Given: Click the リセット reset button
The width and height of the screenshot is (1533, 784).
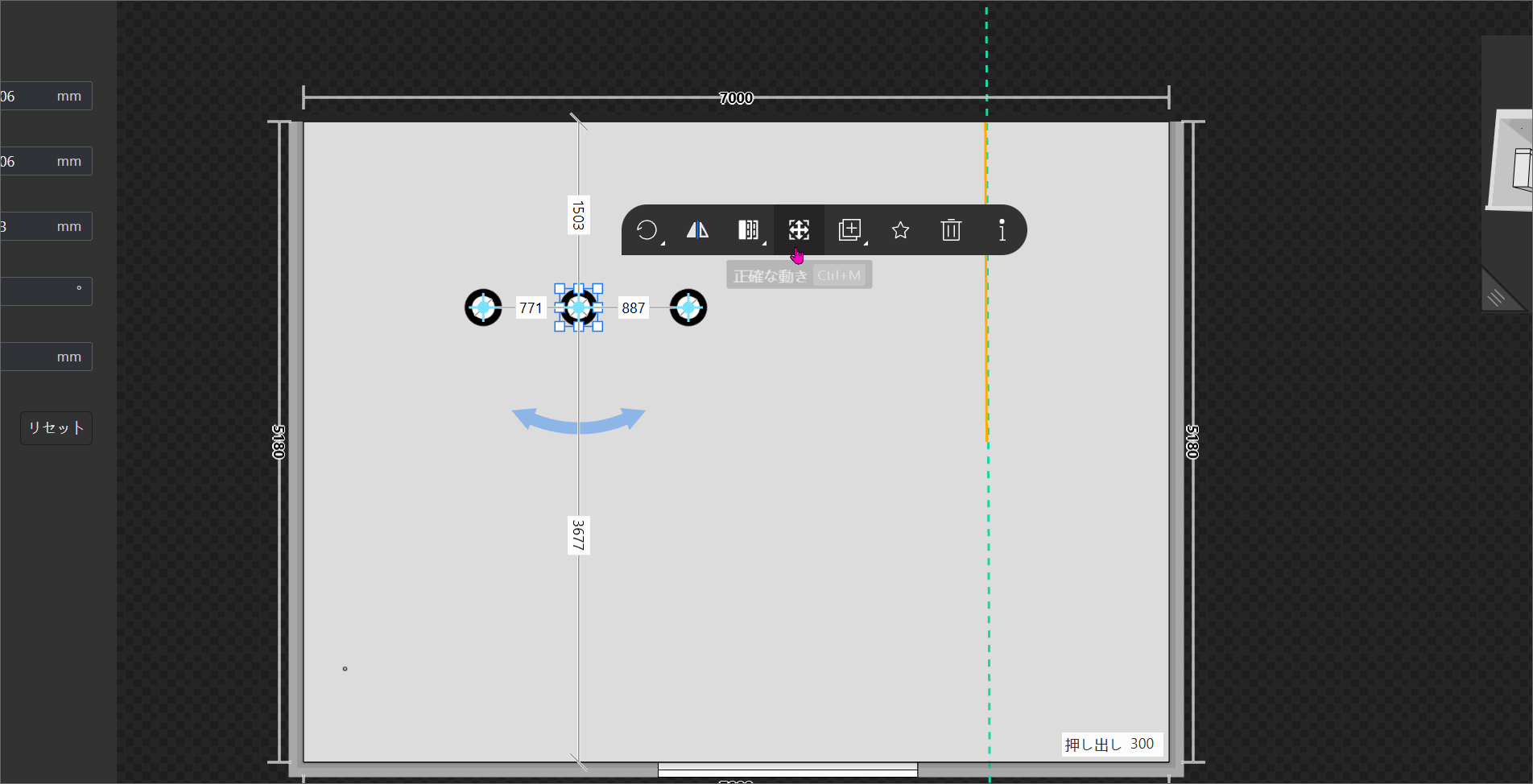Looking at the screenshot, I should click(x=56, y=428).
